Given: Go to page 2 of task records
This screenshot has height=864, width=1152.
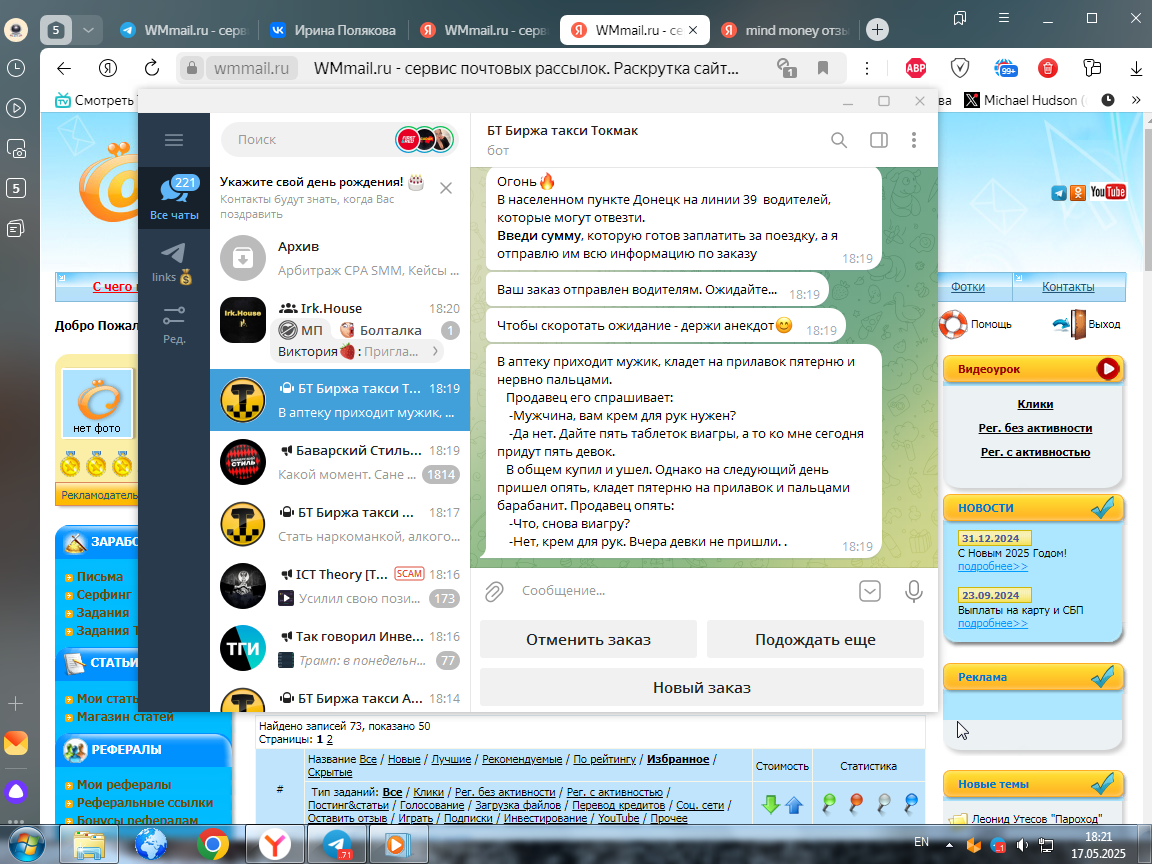Looking at the screenshot, I should [329, 740].
